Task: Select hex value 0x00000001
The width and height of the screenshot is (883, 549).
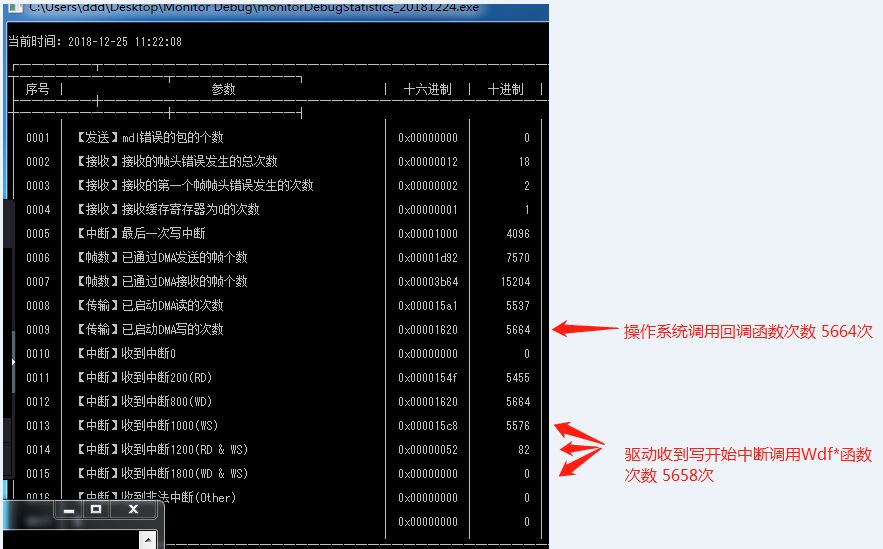Action: point(428,210)
